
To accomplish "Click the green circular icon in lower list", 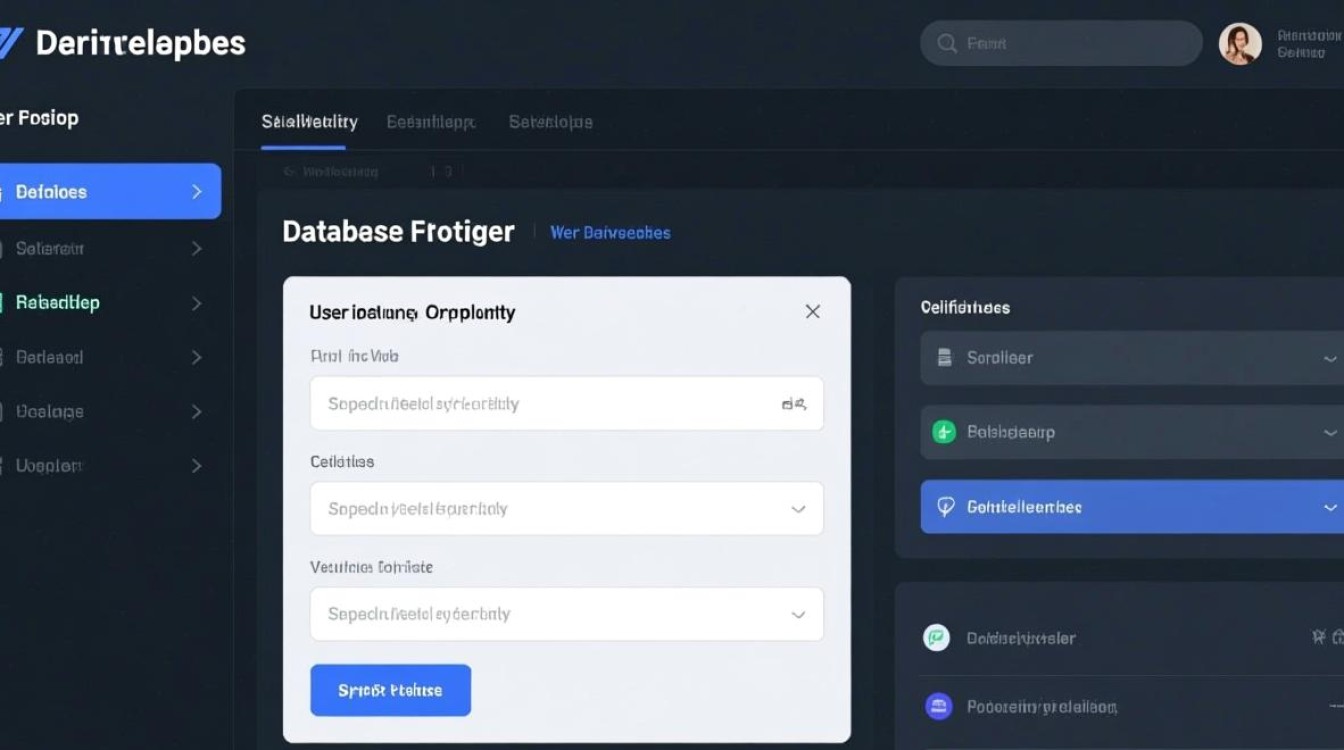I will coord(936,638).
